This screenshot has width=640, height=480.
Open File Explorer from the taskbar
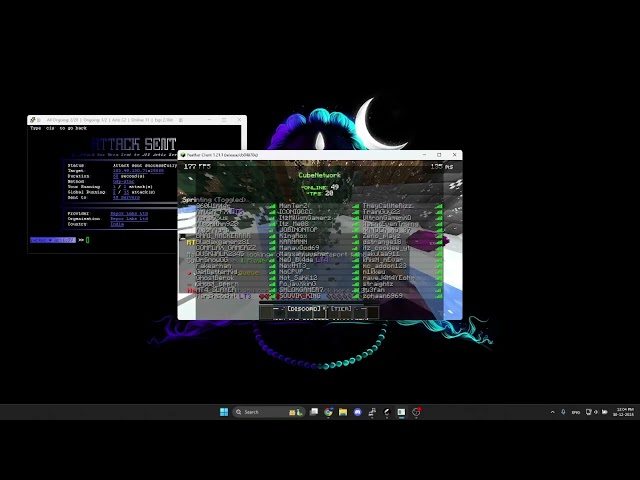[x=343, y=412]
